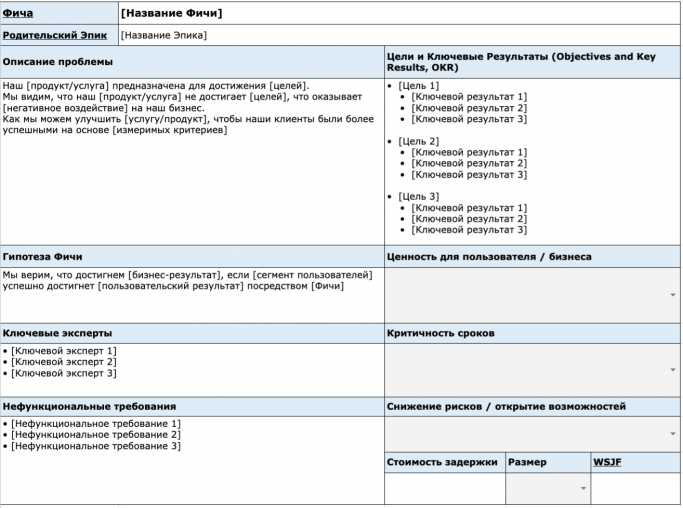Expand Ценность для пользователя / бизнеса dropdown arrow
Viewport: 683px width, 508px height.
[673, 295]
